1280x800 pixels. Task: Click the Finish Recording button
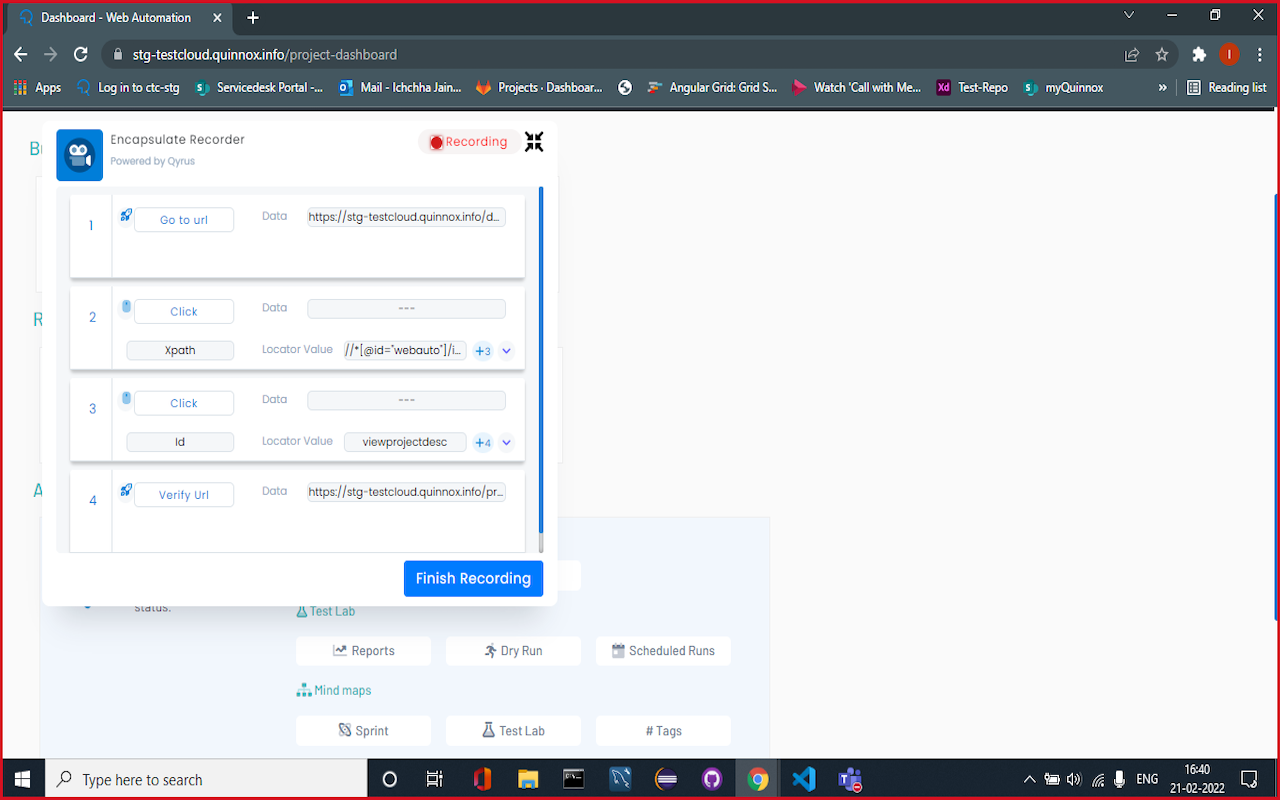coord(473,578)
